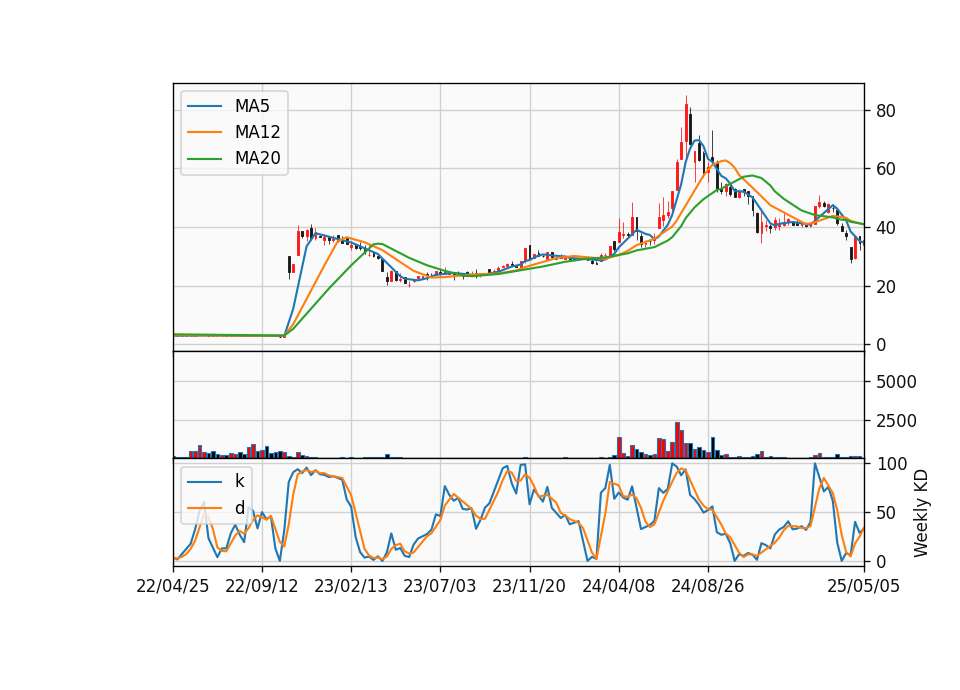
Task: Click the 24/04/08 date axis label
Action: pyautogui.click(x=618, y=586)
